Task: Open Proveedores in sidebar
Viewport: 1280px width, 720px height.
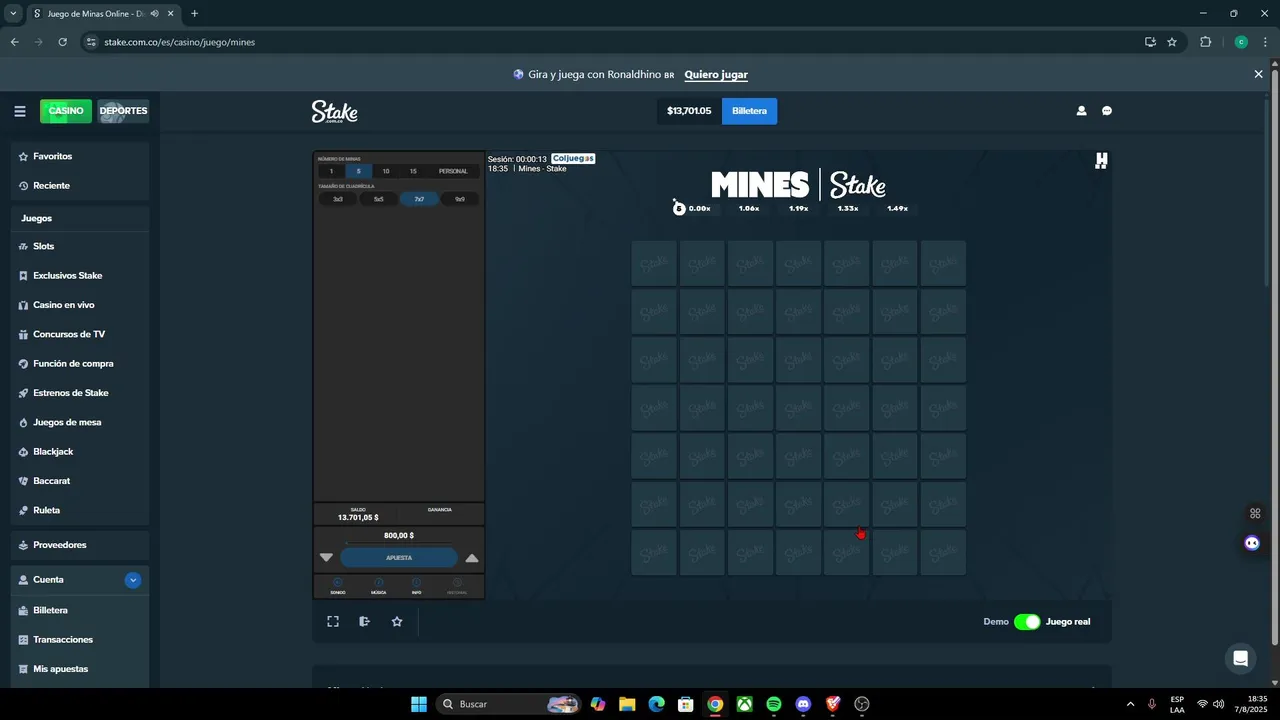Action: [x=80, y=545]
